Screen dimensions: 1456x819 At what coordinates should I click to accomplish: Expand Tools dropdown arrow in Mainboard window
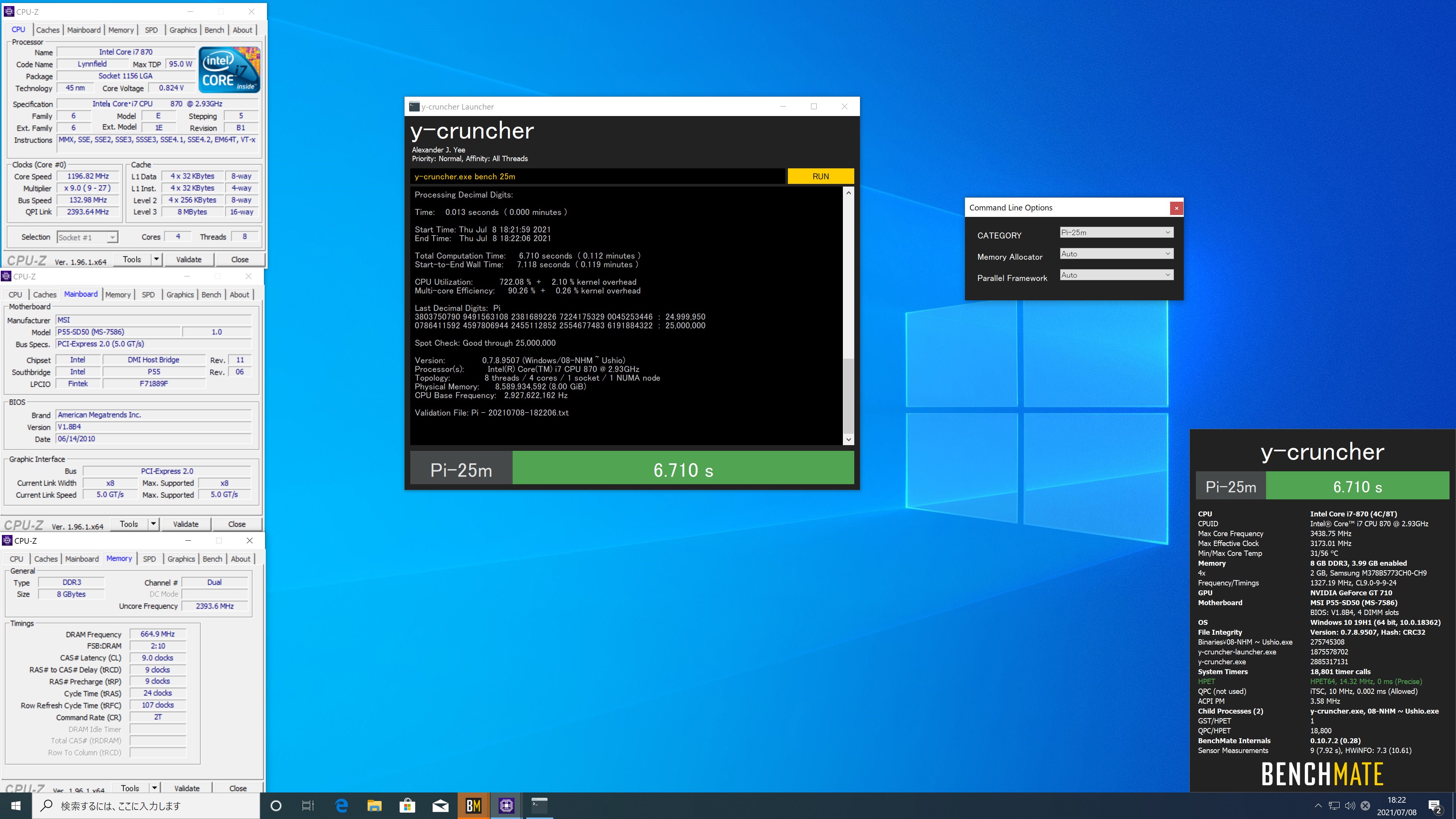[x=153, y=524]
